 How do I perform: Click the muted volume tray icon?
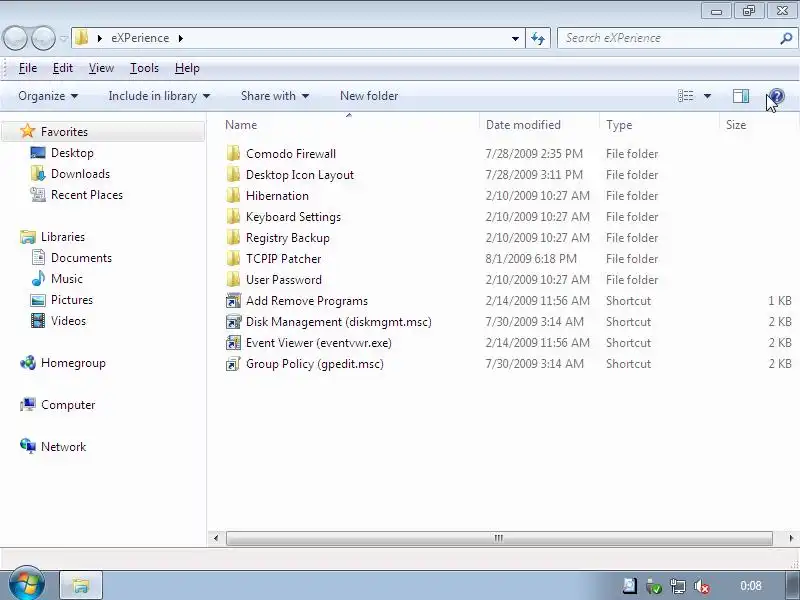[x=702, y=586]
